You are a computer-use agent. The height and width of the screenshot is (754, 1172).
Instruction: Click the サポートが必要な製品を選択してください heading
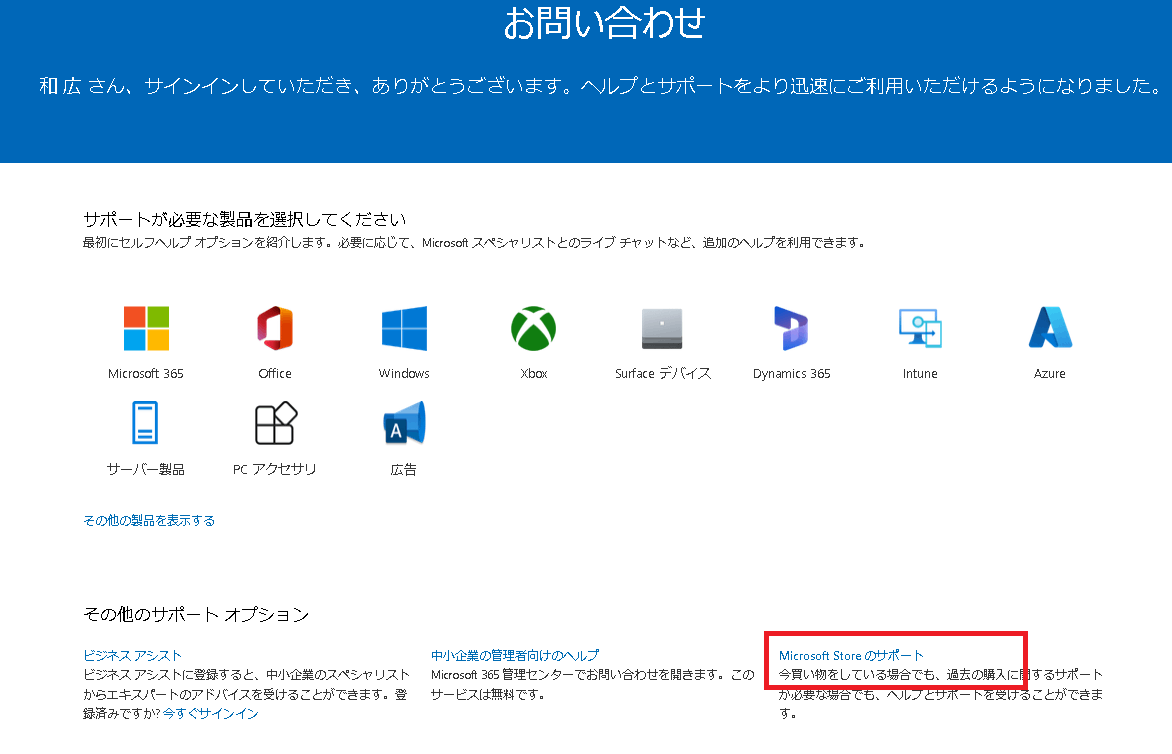click(244, 219)
